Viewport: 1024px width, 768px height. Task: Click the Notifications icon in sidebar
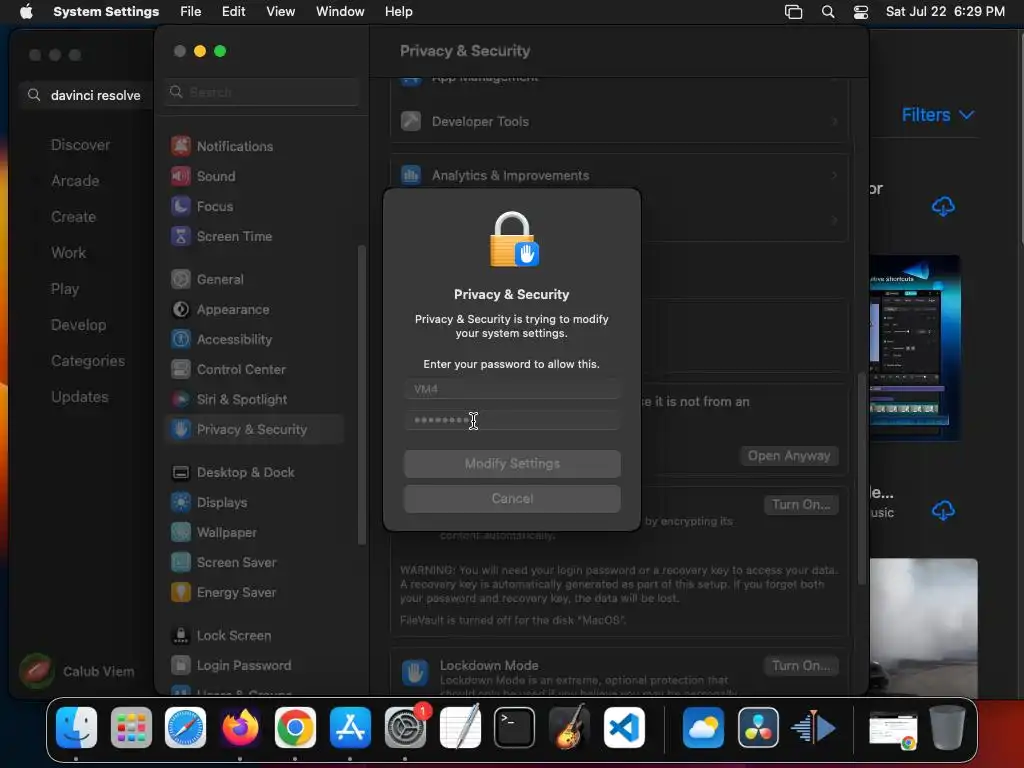pos(181,146)
